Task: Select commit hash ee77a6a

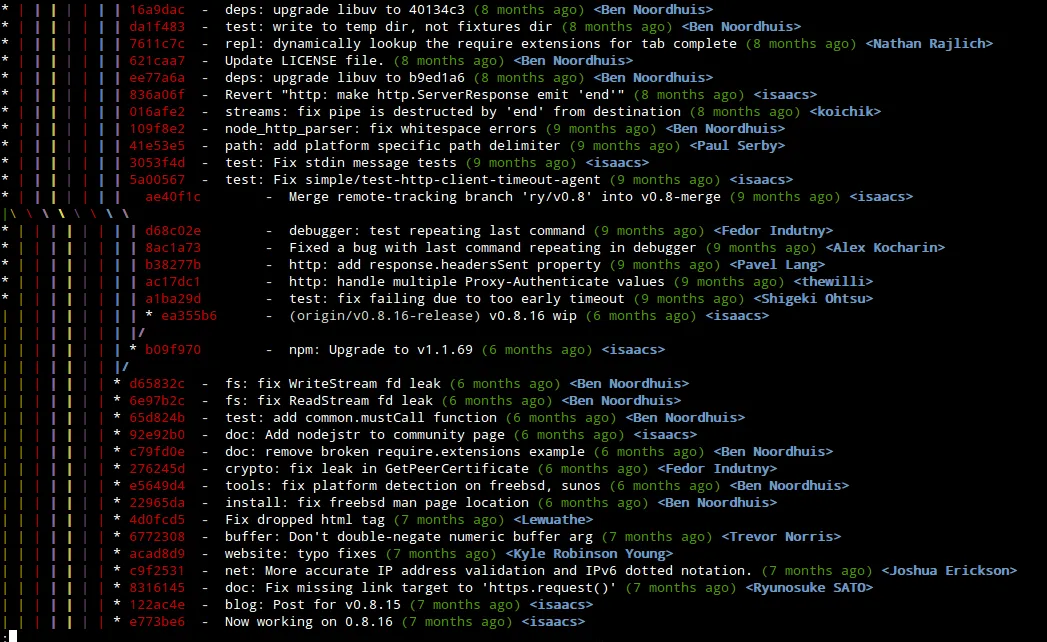Action: click(157, 77)
